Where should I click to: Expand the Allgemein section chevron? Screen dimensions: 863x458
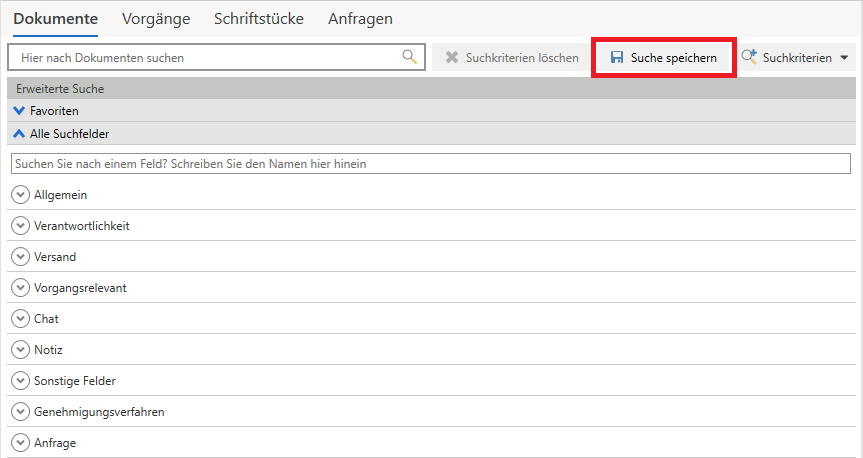20,194
